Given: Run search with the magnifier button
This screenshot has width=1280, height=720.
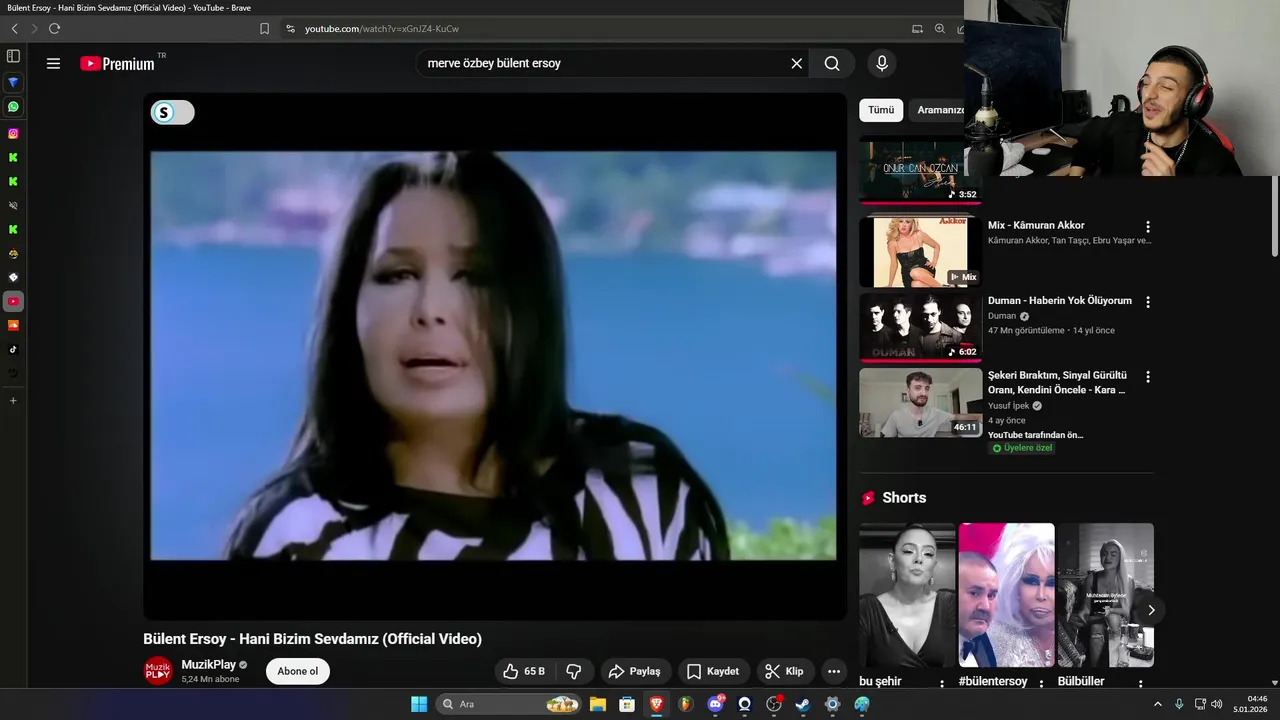Looking at the screenshot, I should point(832,63).
